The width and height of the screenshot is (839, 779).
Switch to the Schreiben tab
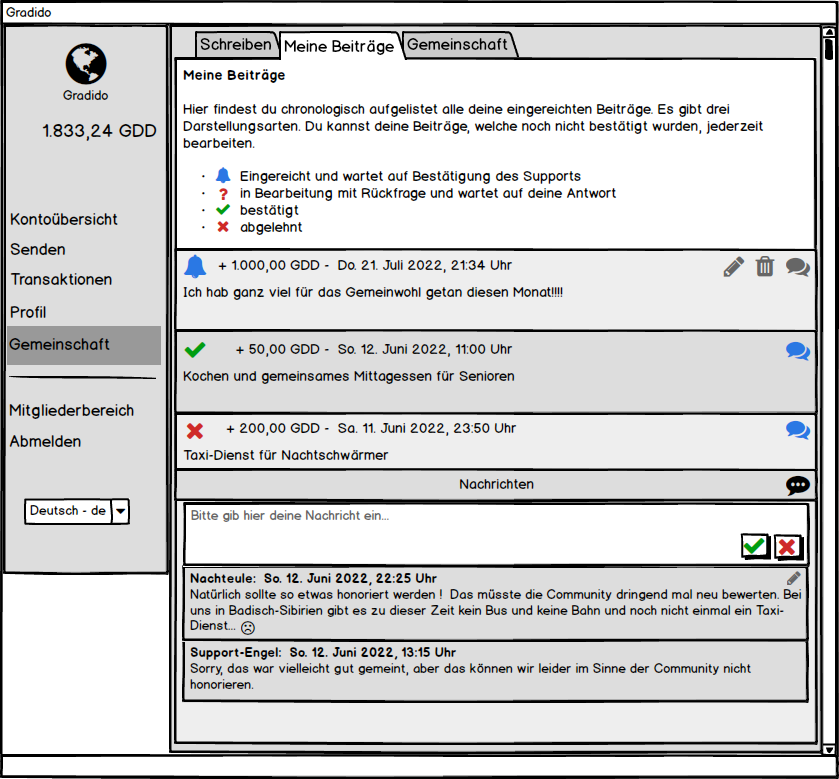[x=235, y=44]
